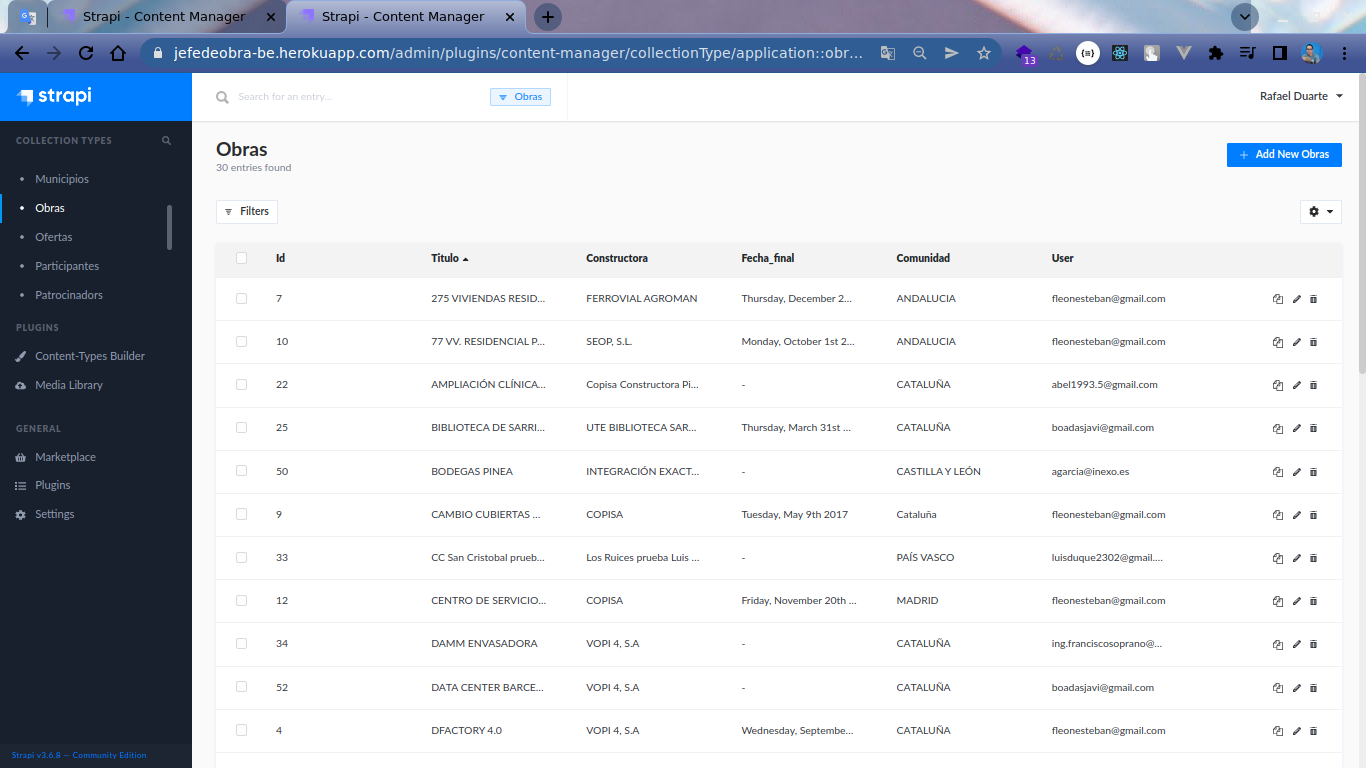1366x768 pixels.
Task: Open the Content-Types Builder plugin
Action: tap(90, 356)
